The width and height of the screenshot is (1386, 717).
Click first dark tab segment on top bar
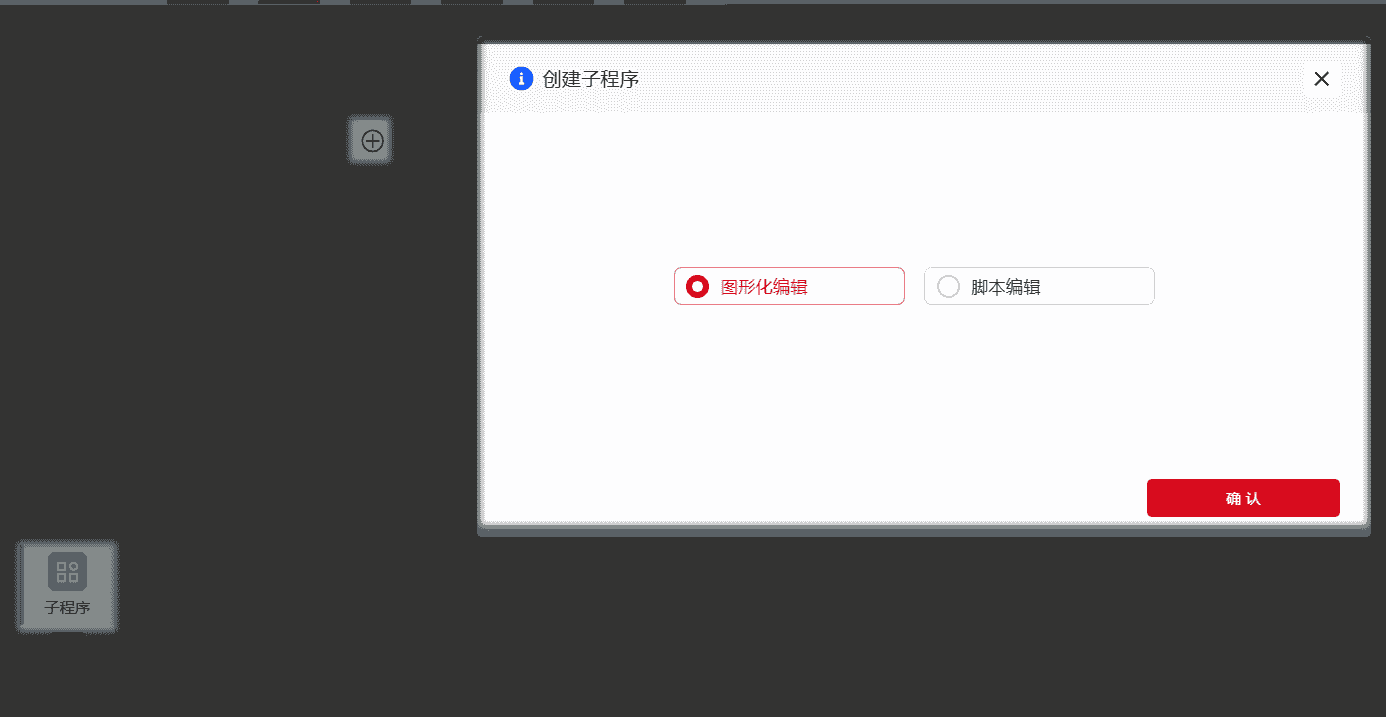(197, 2)
